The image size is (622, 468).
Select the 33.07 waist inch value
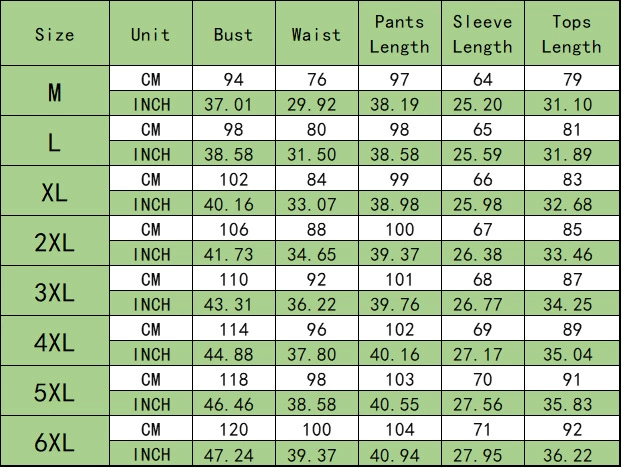click(x=316, y=204)
